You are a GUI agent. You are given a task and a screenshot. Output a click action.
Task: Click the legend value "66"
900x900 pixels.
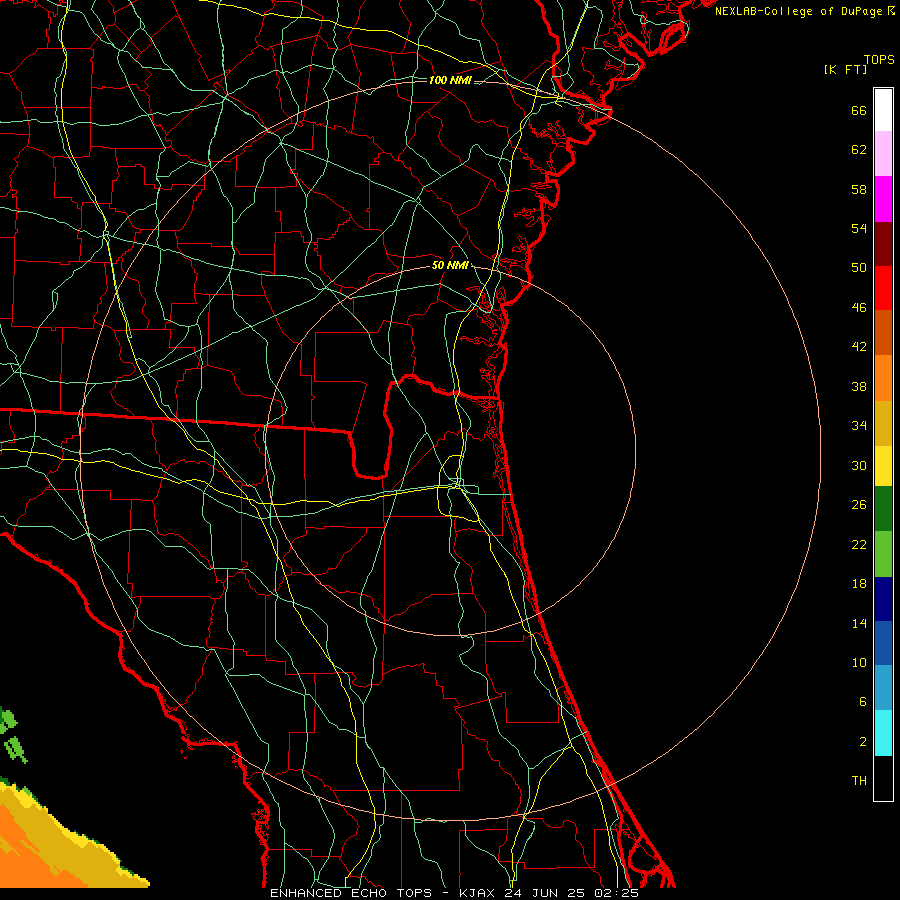[859, 111]
